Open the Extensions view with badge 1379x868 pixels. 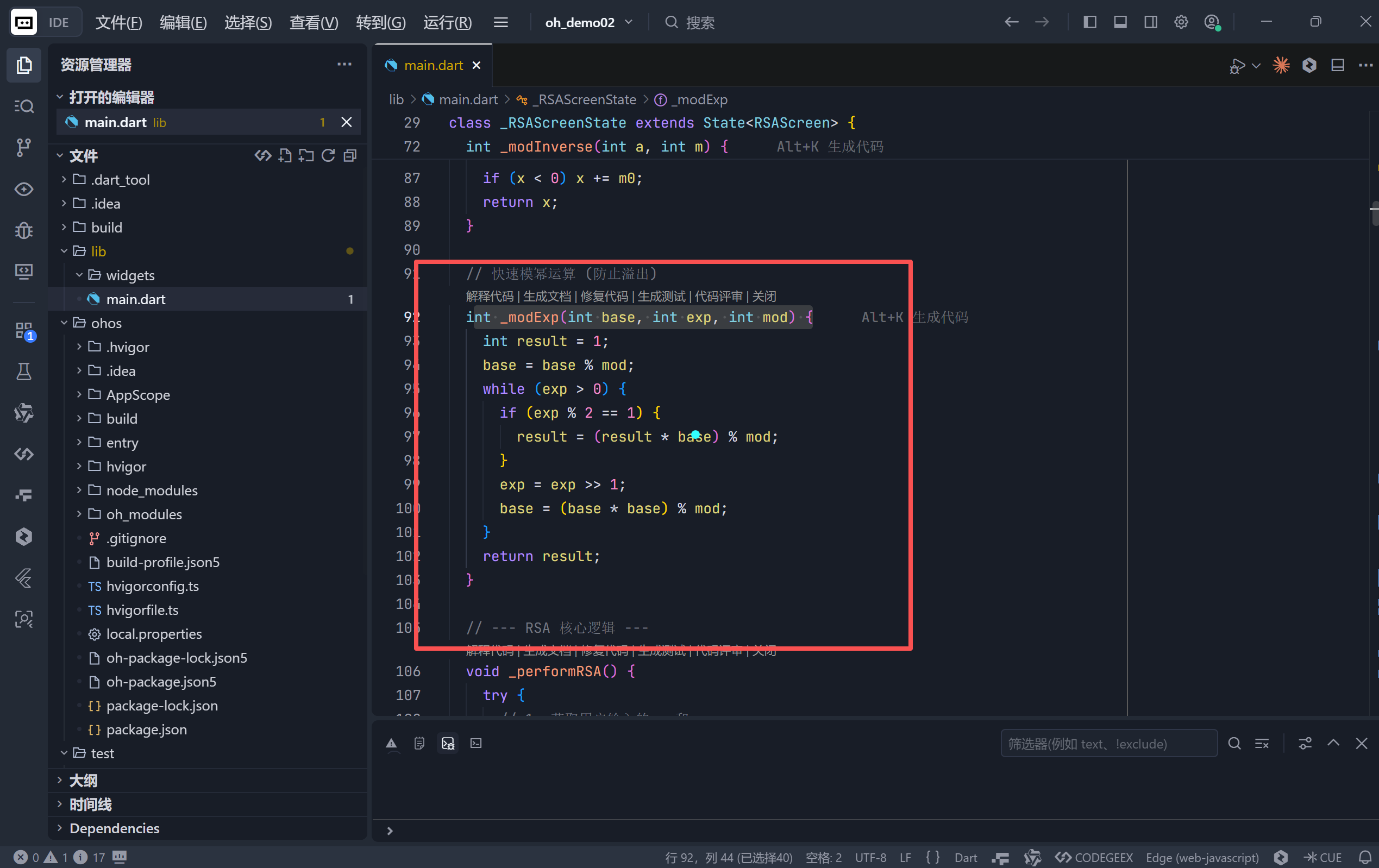[x=23, y=331]
